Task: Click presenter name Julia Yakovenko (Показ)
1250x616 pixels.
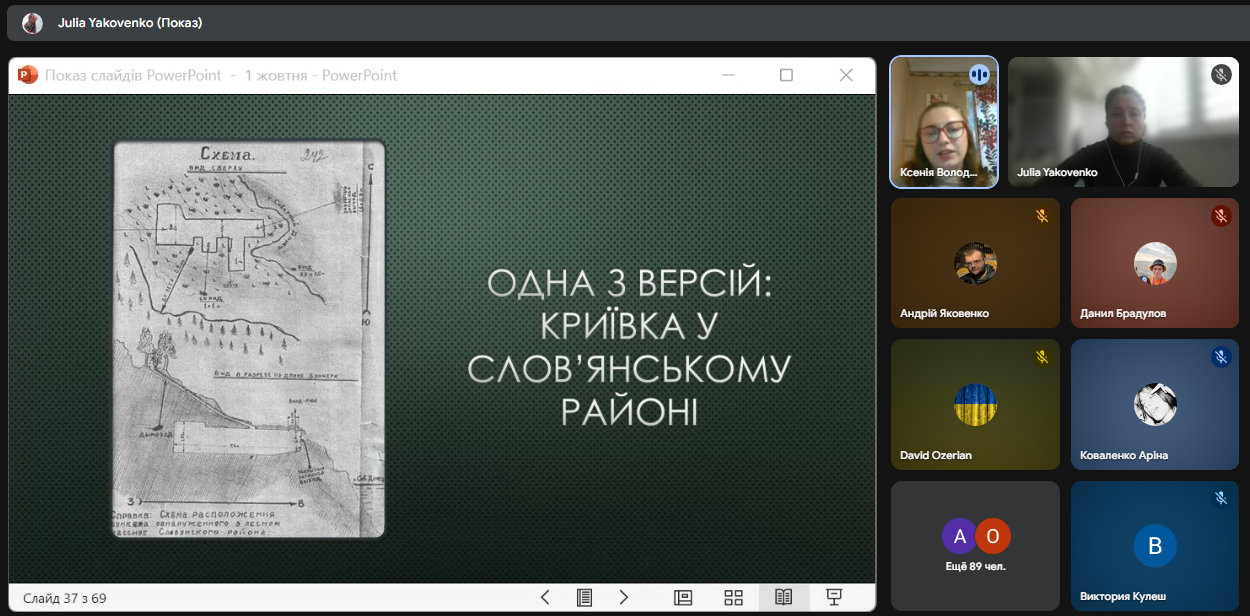Action: (130, 22)
